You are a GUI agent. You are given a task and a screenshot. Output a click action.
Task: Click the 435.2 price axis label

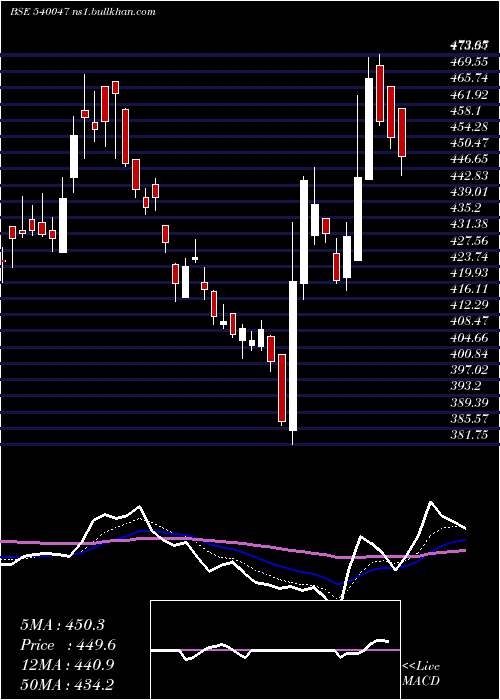(466, 208)
